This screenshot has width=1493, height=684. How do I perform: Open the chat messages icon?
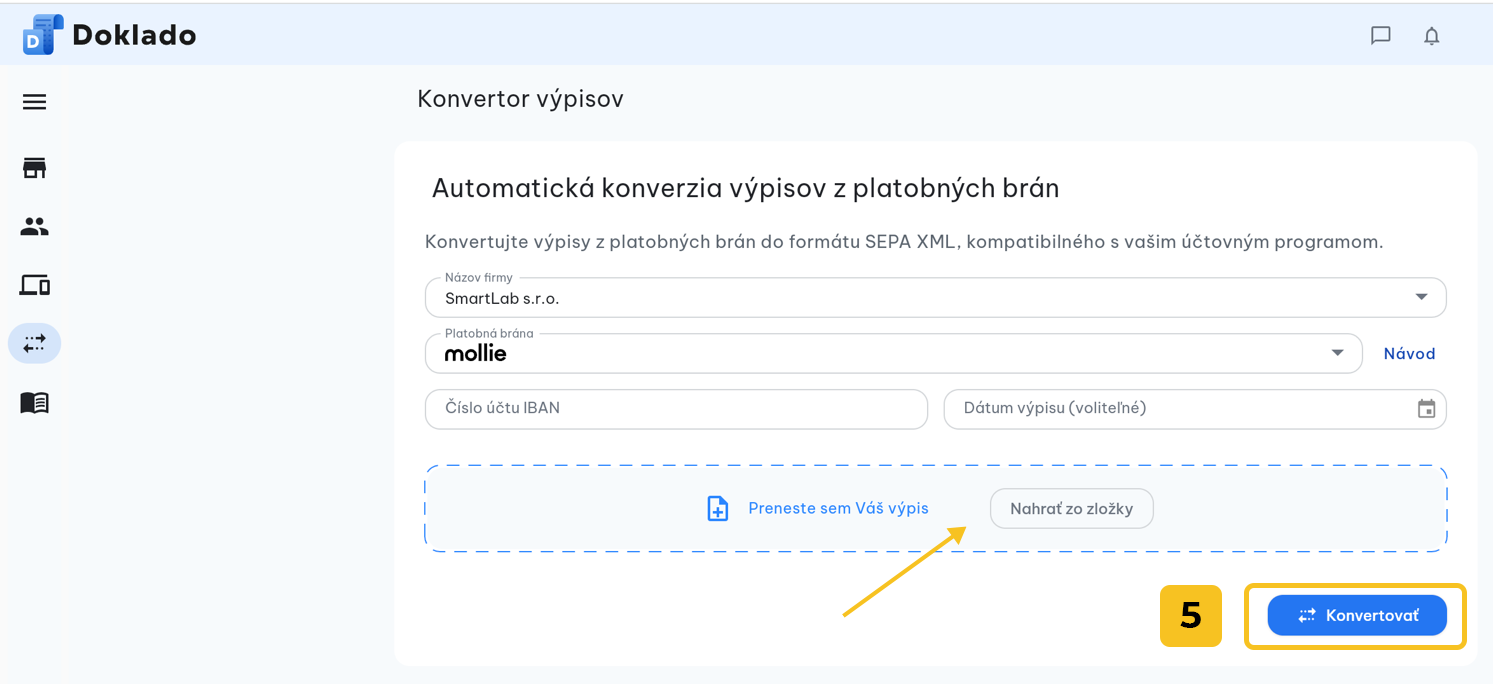pyautogui.click(x=1381, y=36)
